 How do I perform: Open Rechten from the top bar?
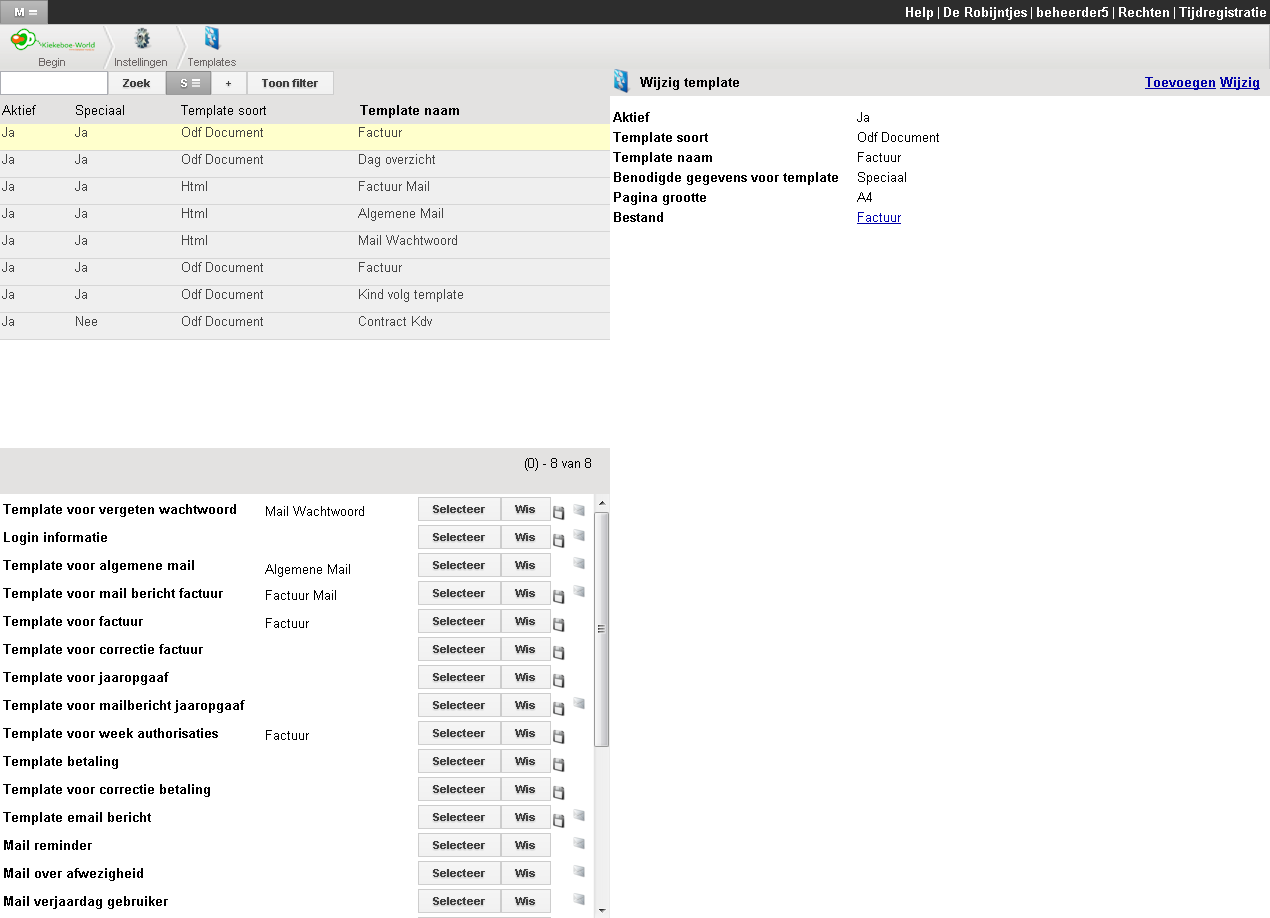(1144, 12)
